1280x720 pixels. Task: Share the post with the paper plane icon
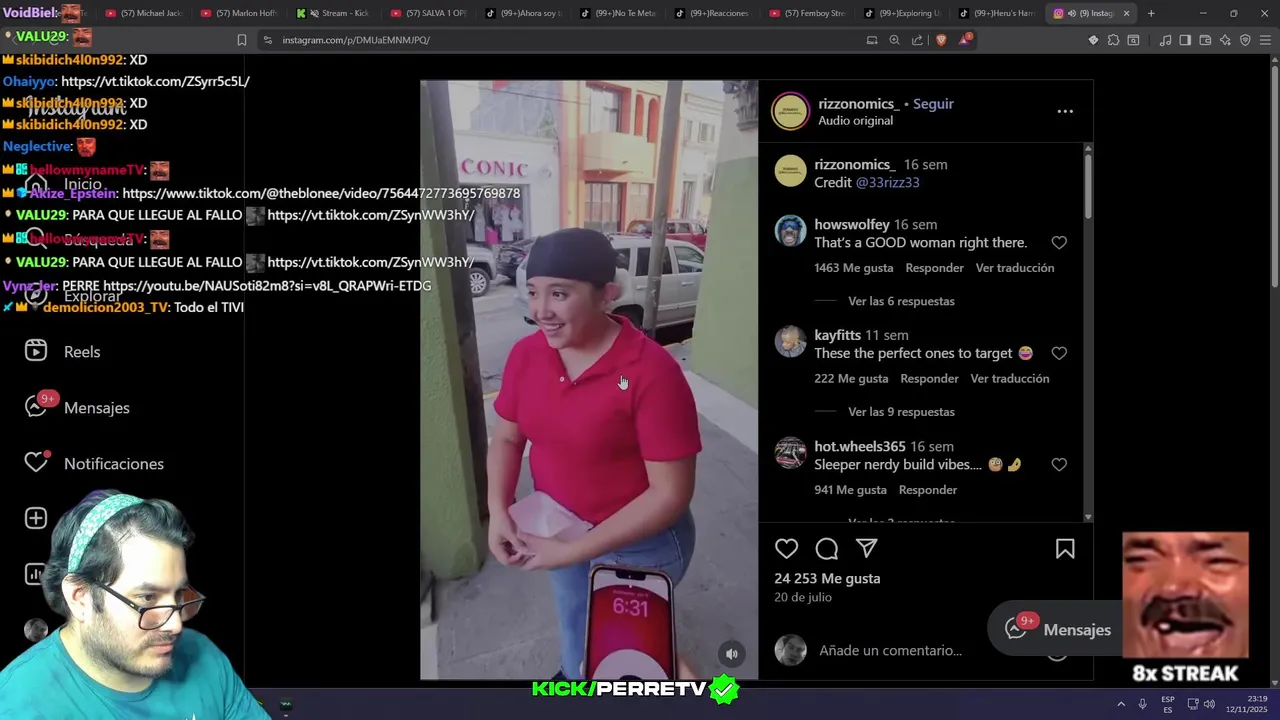867,548
